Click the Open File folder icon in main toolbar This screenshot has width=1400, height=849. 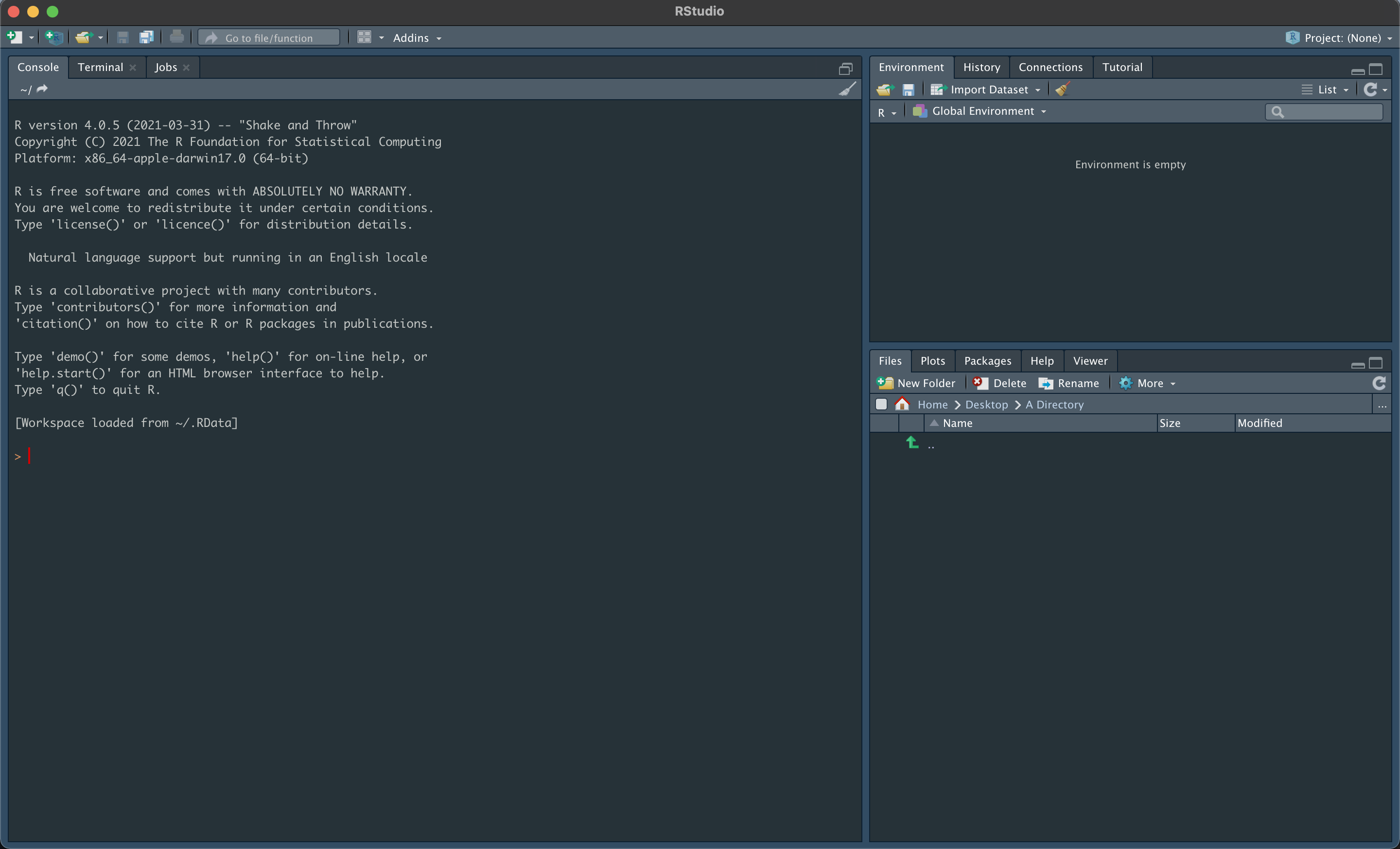pyautogui.click(x=84, y=37)
